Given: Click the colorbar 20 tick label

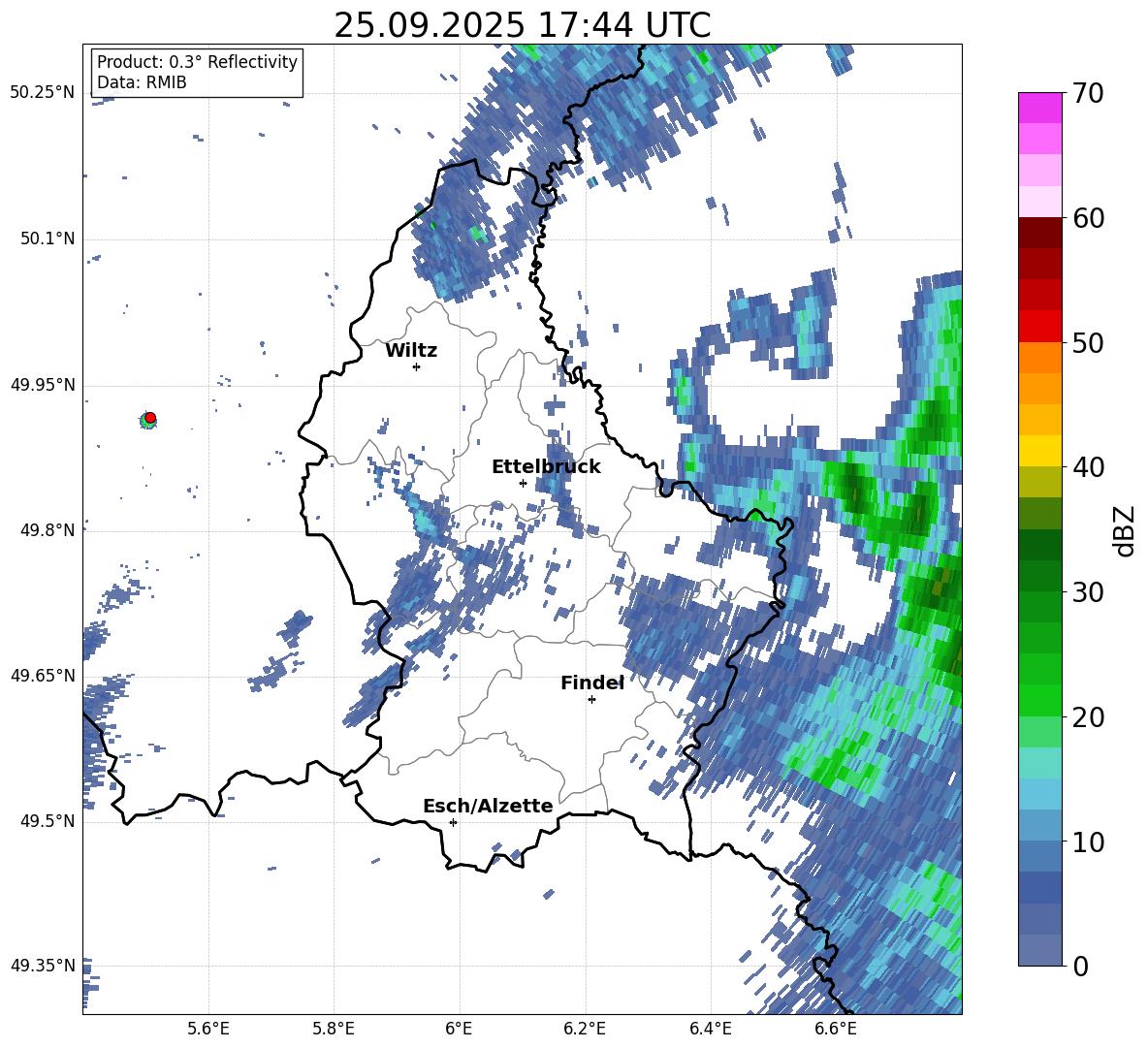Looking at the screenshot, I should click(1088, 717).
